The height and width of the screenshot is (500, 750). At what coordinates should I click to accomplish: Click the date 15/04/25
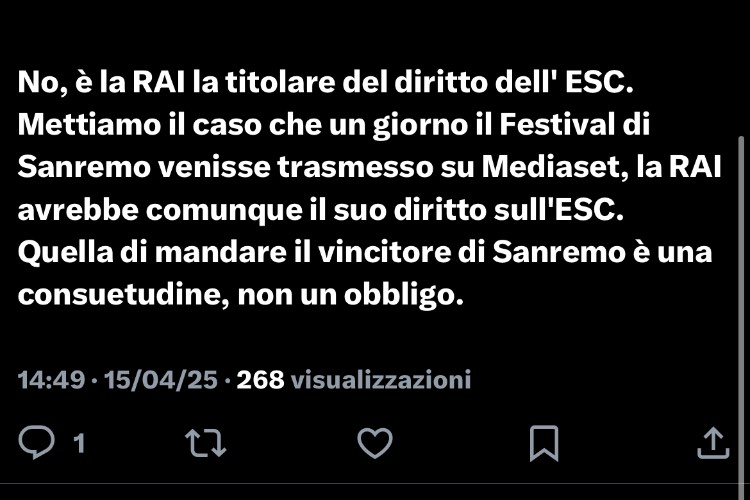click(x=161, y=380)
